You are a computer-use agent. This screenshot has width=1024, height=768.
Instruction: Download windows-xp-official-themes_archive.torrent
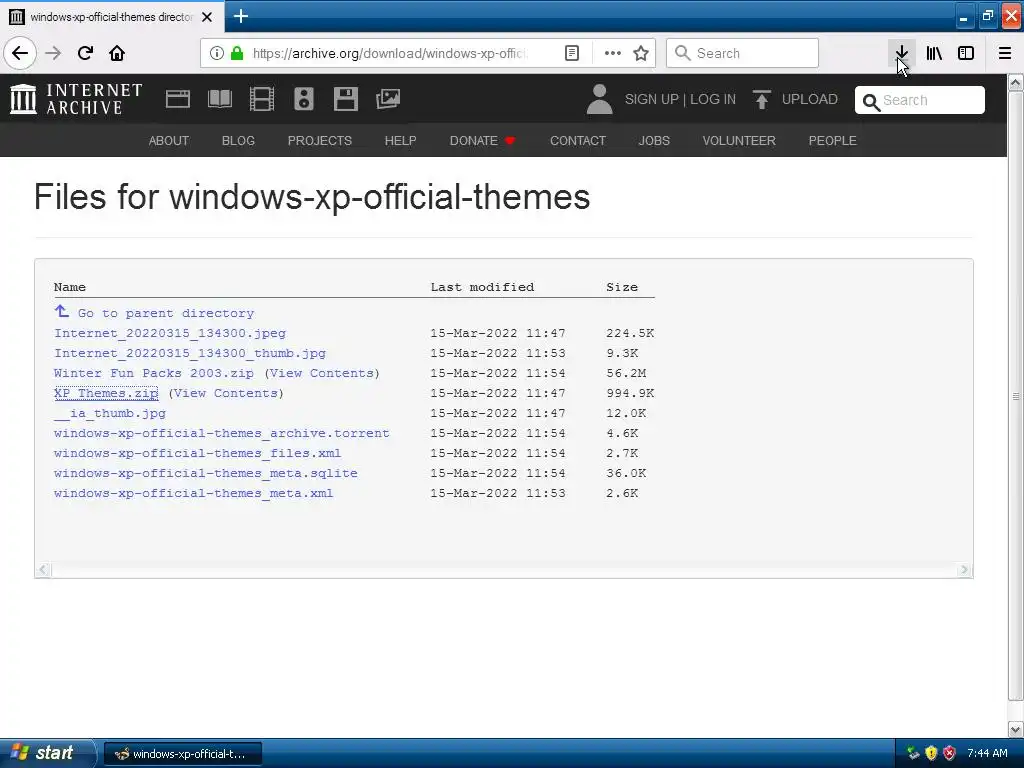point(222,433)
